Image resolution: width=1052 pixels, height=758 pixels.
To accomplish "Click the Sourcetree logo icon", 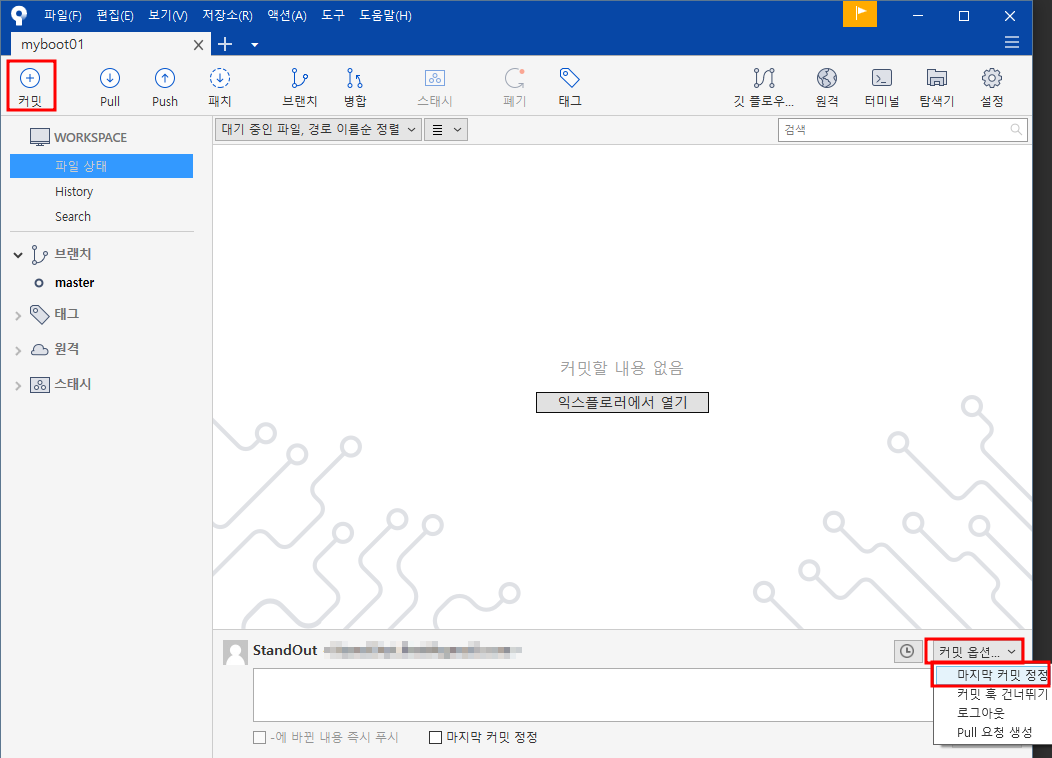I will pos(19,15).
